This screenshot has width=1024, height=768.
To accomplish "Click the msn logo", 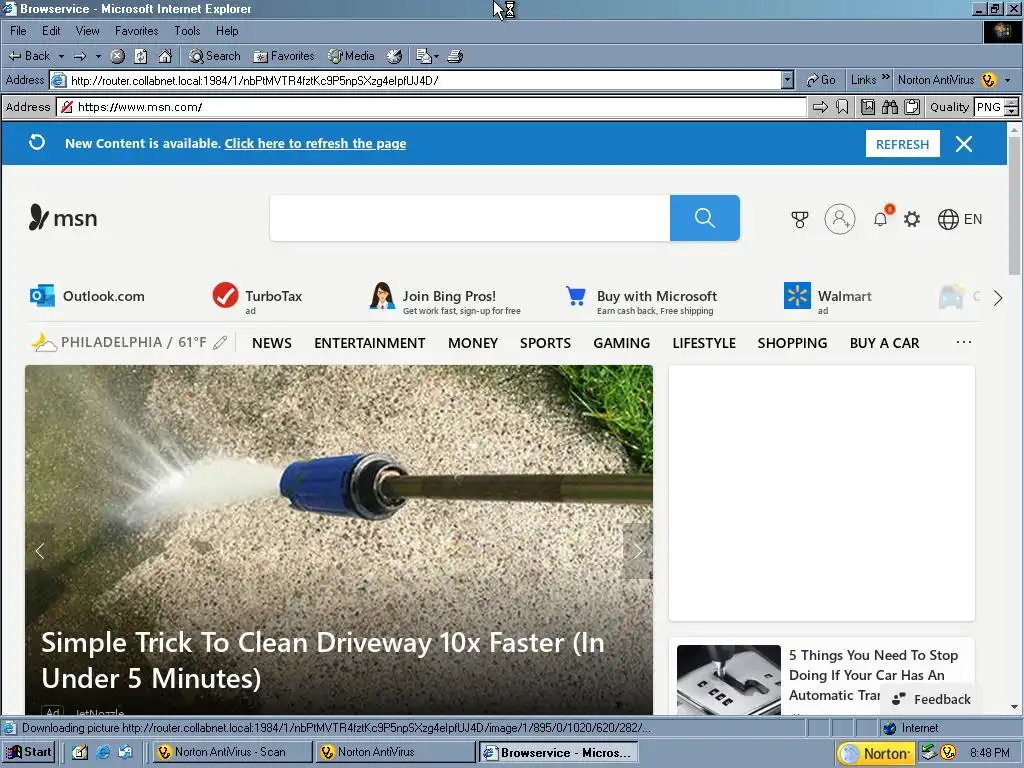I will [63, 217].
